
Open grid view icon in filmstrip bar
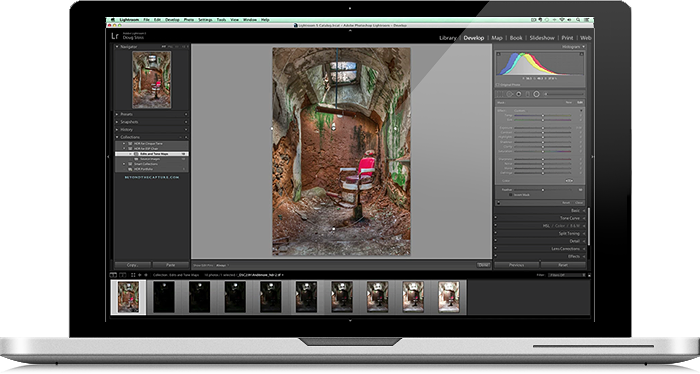pos(133,275)
